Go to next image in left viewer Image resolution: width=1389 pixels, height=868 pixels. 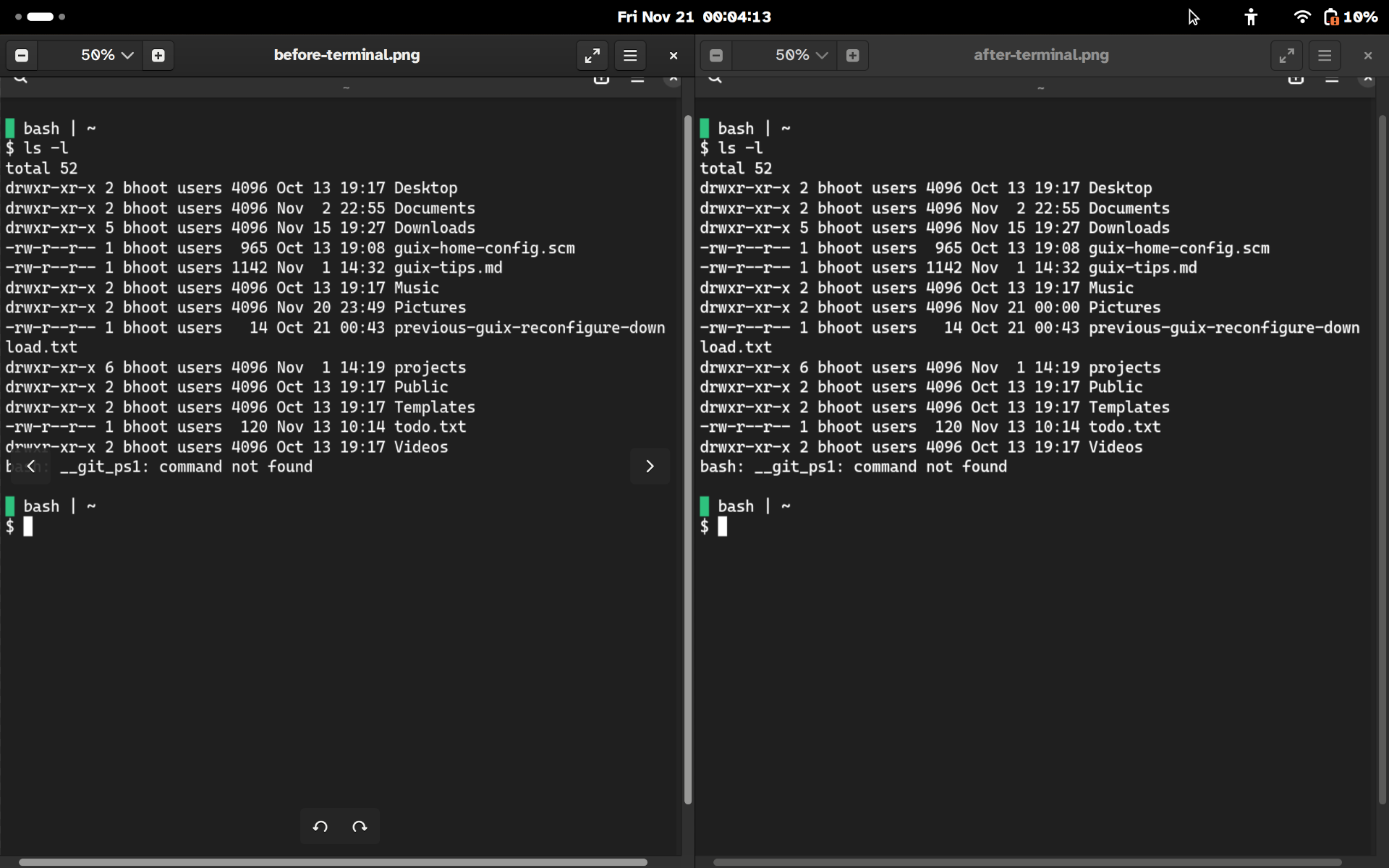[x=650, y=466]
